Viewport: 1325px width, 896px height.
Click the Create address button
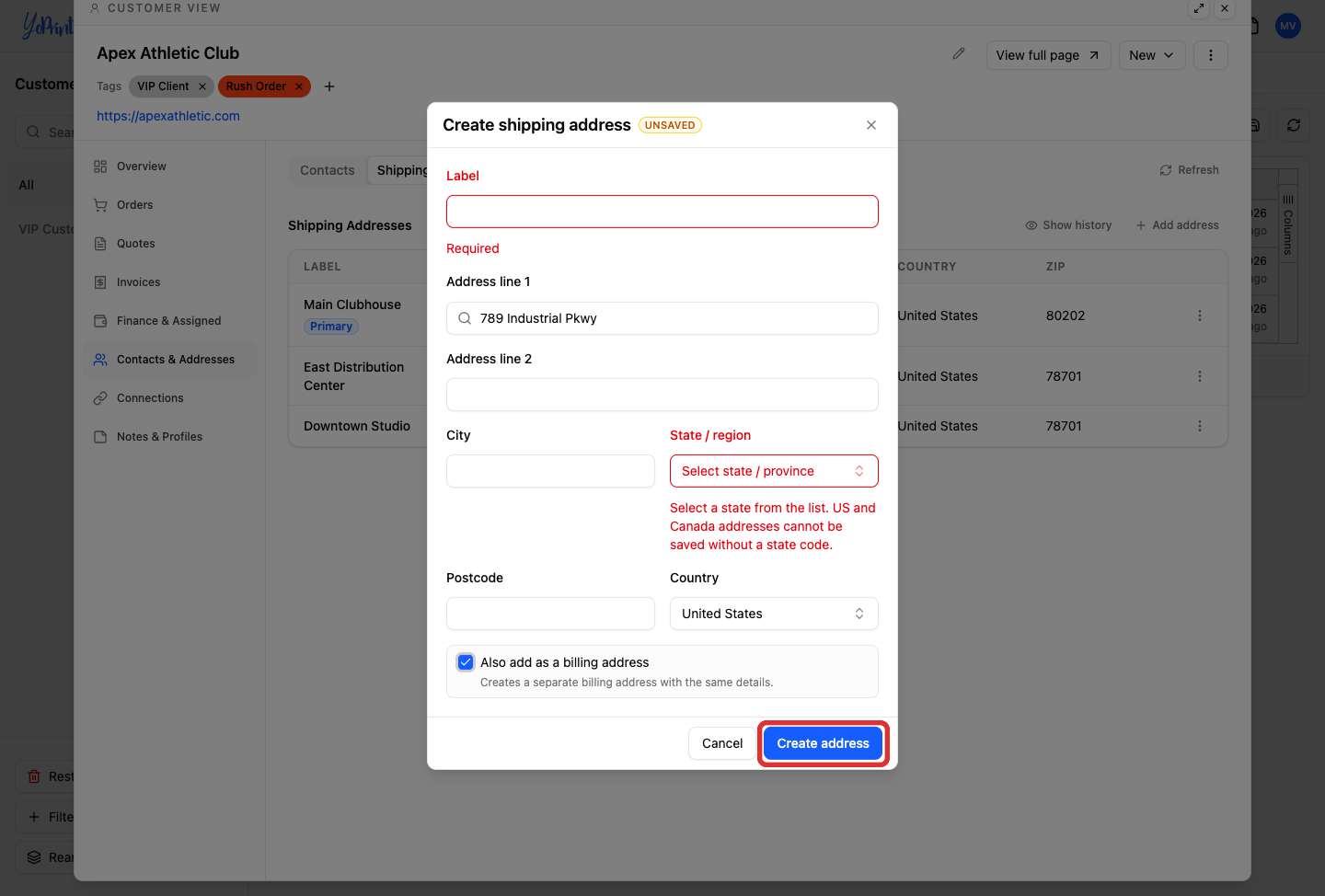(x=823, y=743)
